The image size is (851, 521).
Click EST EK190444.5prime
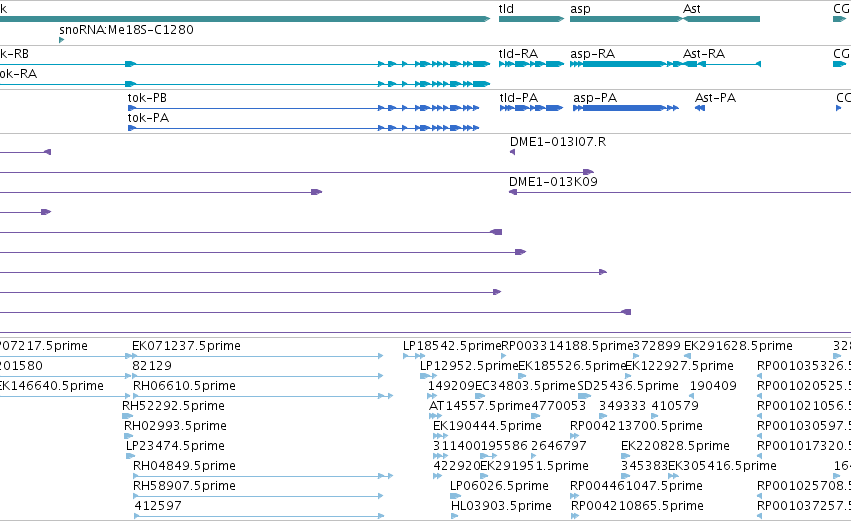click(487, 426)
